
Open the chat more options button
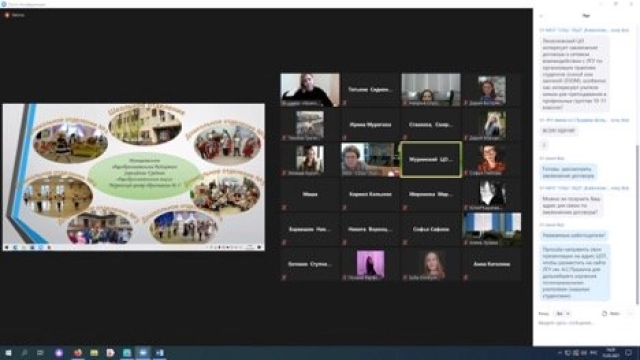(x=630, y=313)
